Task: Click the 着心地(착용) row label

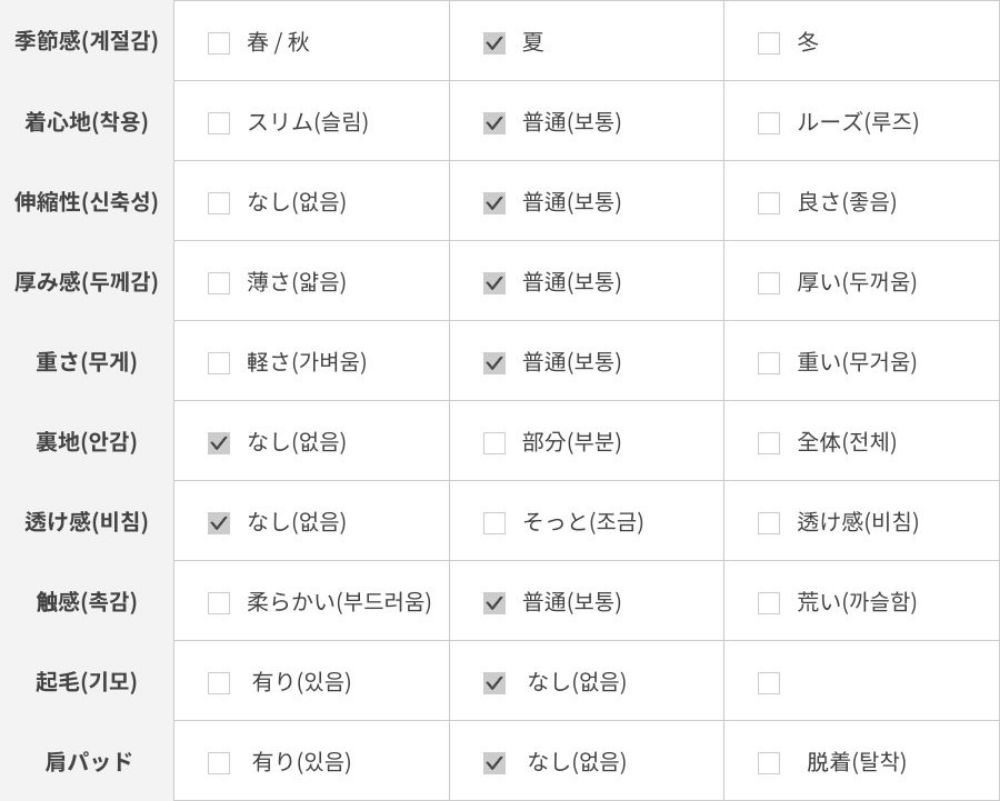Action: point(87,123)
